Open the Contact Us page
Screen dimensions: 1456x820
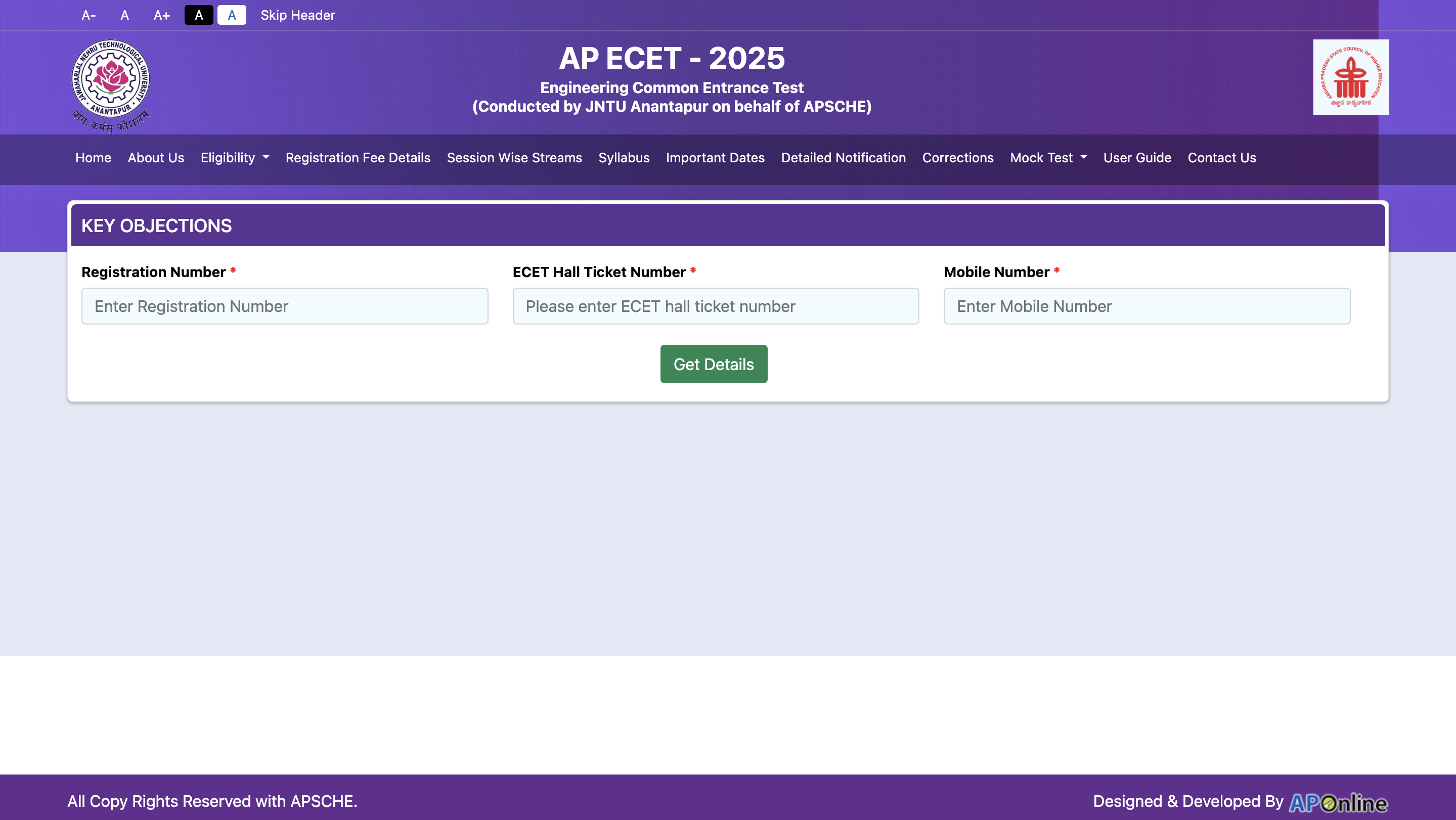point(1221,158)
